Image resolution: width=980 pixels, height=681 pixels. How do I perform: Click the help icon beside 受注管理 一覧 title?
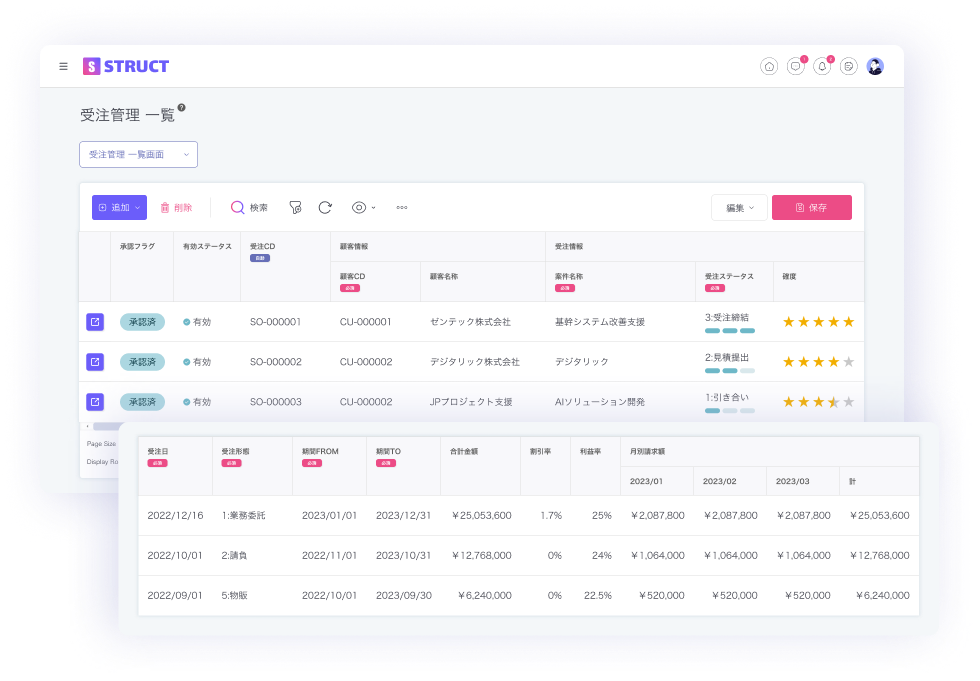coord(181,108)
